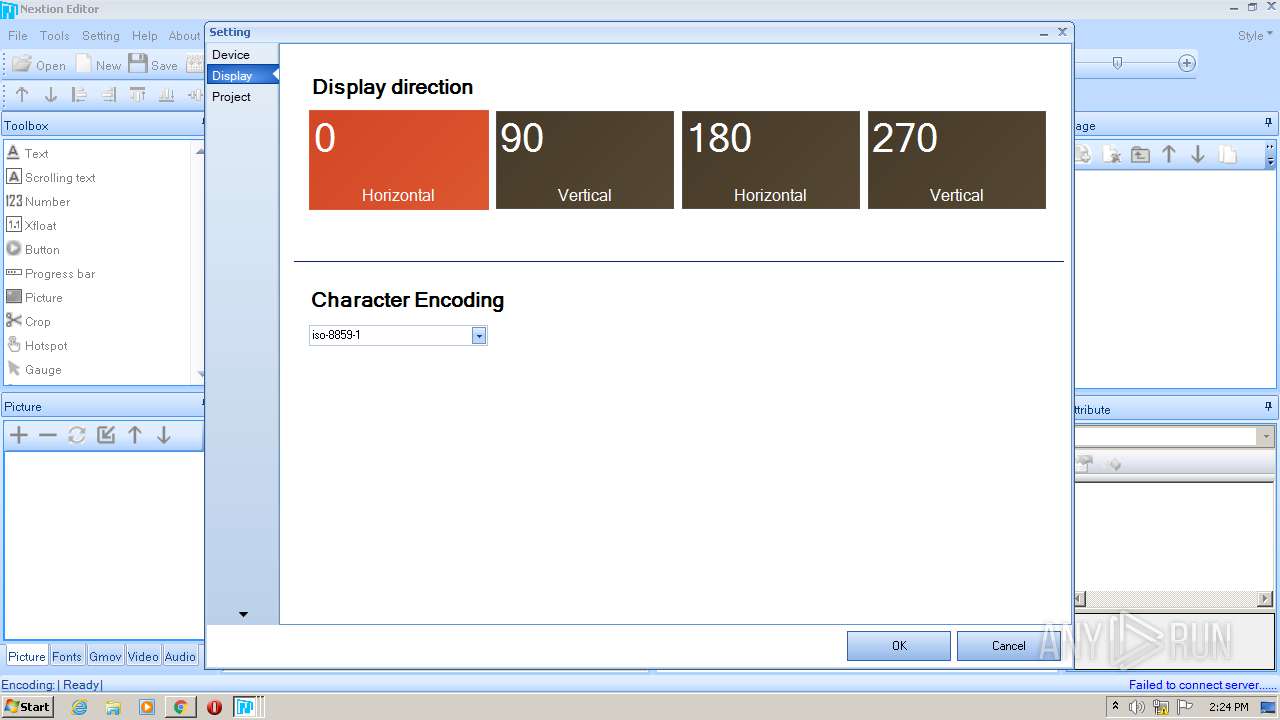Viewport: 1280px width, 720px height.
Task: Pin the Page panel
Action: point(1269,124)
